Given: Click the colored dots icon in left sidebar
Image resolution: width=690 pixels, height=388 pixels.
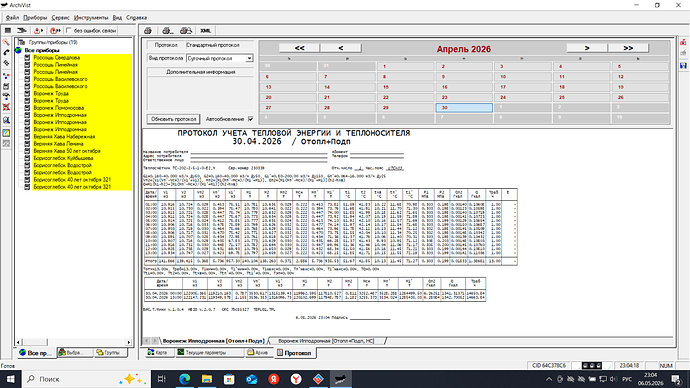Looking at the screenshot, I should [6, 76].
